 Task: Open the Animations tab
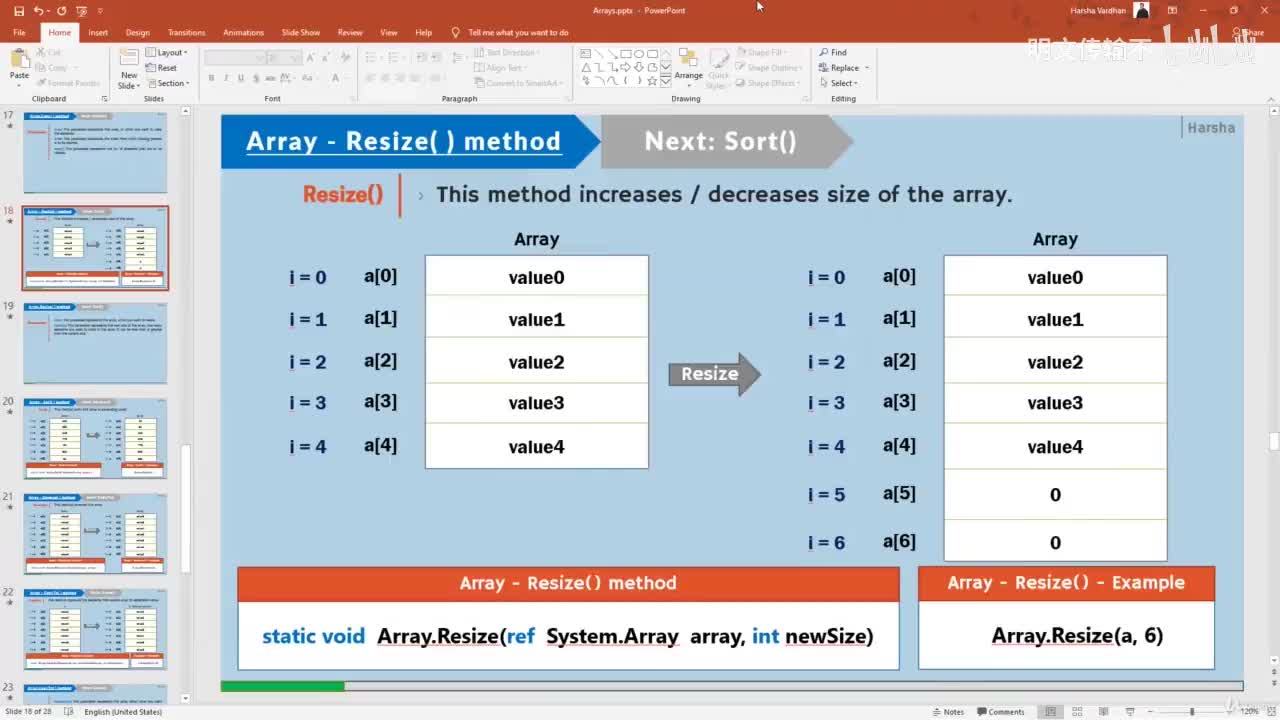tap(243, 32)
